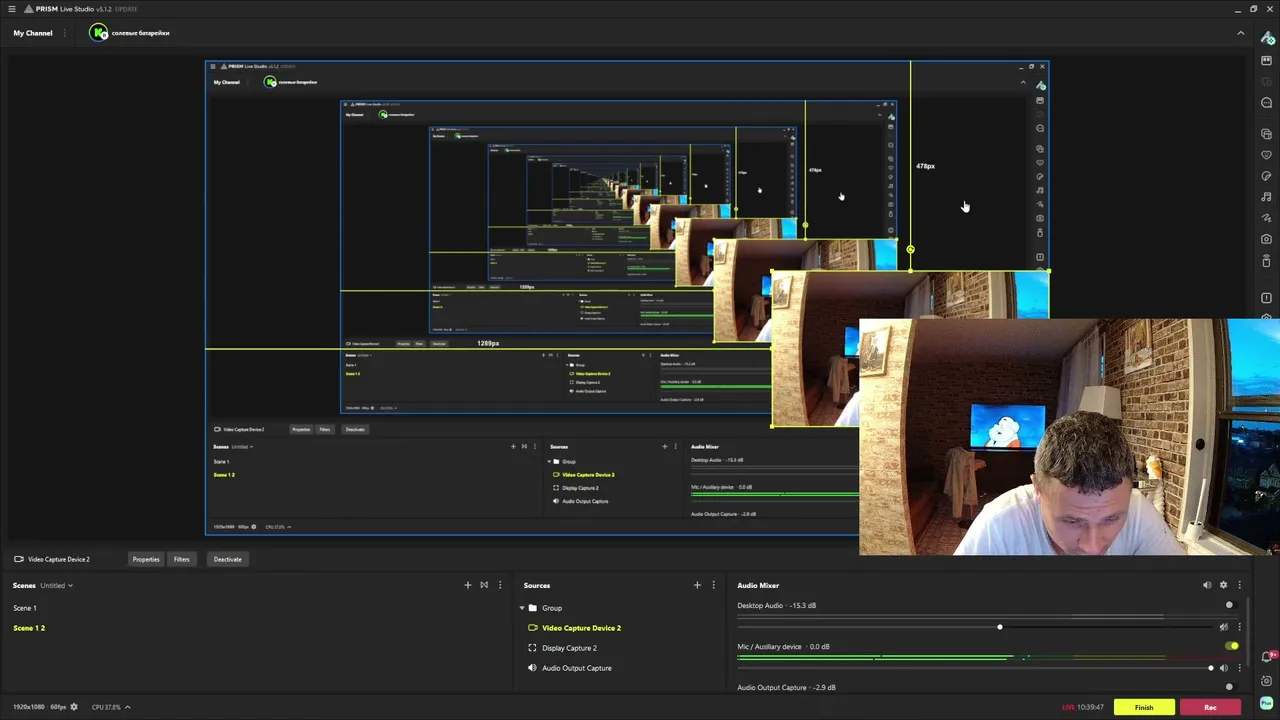Open the music note icon in the right sidebar
This screenshot has height=720, width=1280.
tap(1266, 197)
